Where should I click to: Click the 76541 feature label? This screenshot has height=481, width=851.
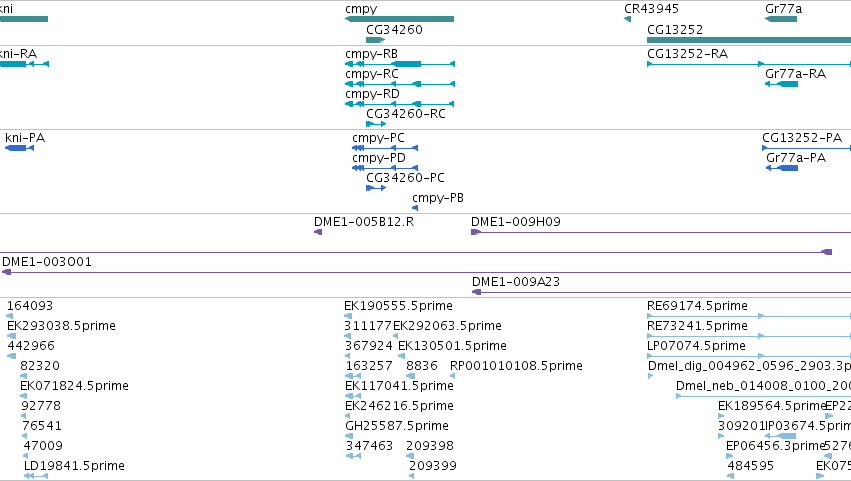(x=42, y=426)
